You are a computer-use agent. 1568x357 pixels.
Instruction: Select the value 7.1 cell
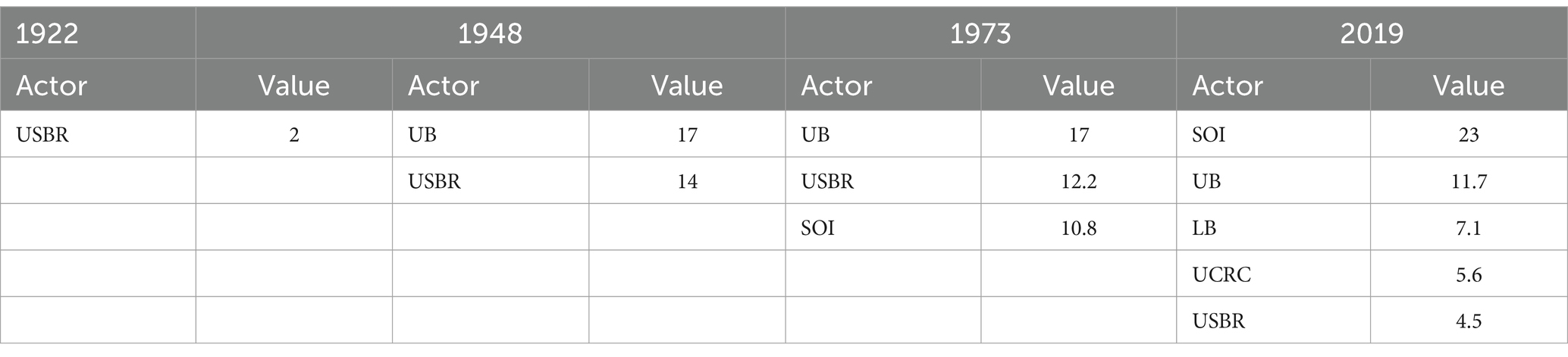pos(1469,227)
